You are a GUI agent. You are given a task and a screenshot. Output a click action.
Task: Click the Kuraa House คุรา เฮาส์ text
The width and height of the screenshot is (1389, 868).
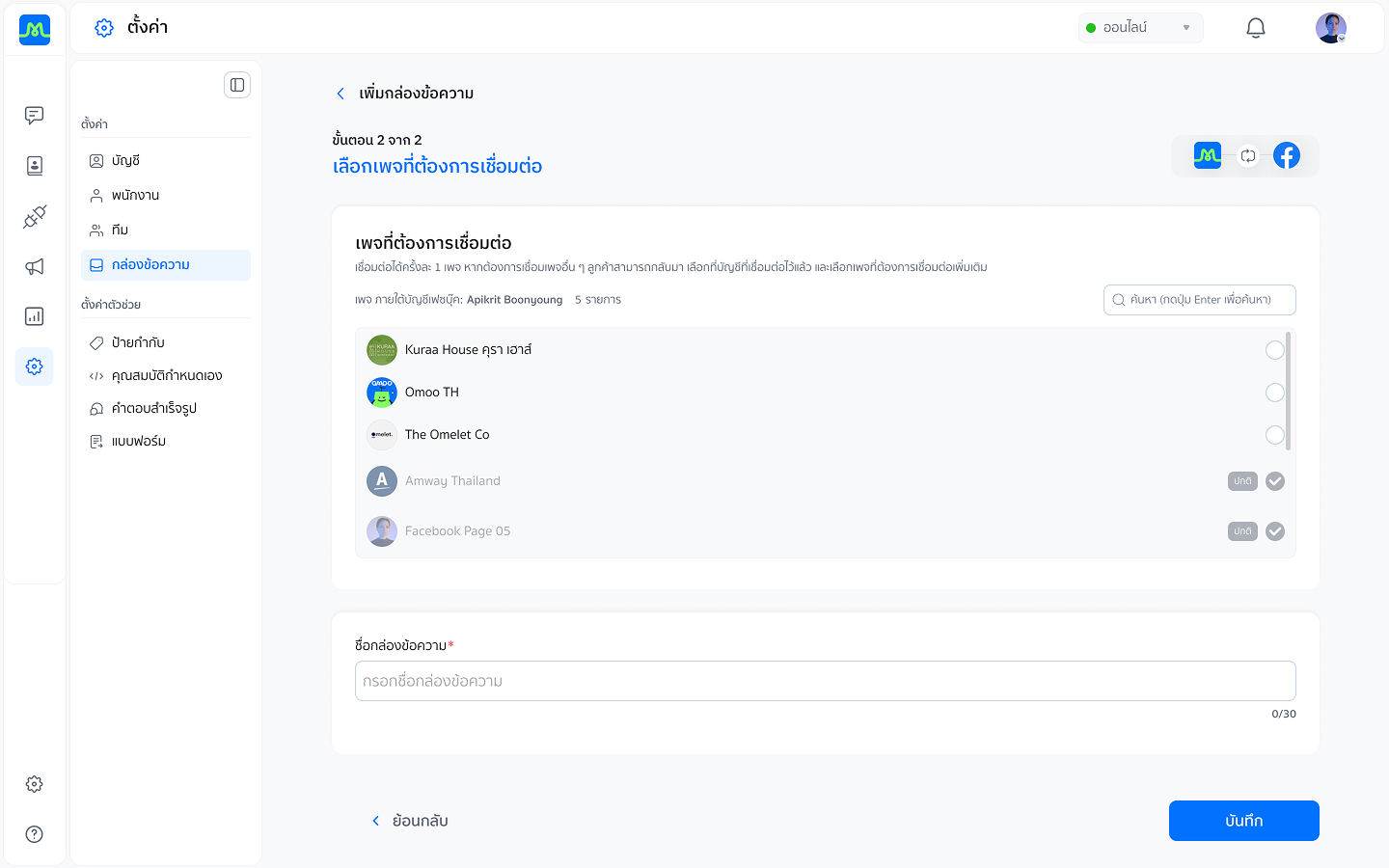coord(469,350)
